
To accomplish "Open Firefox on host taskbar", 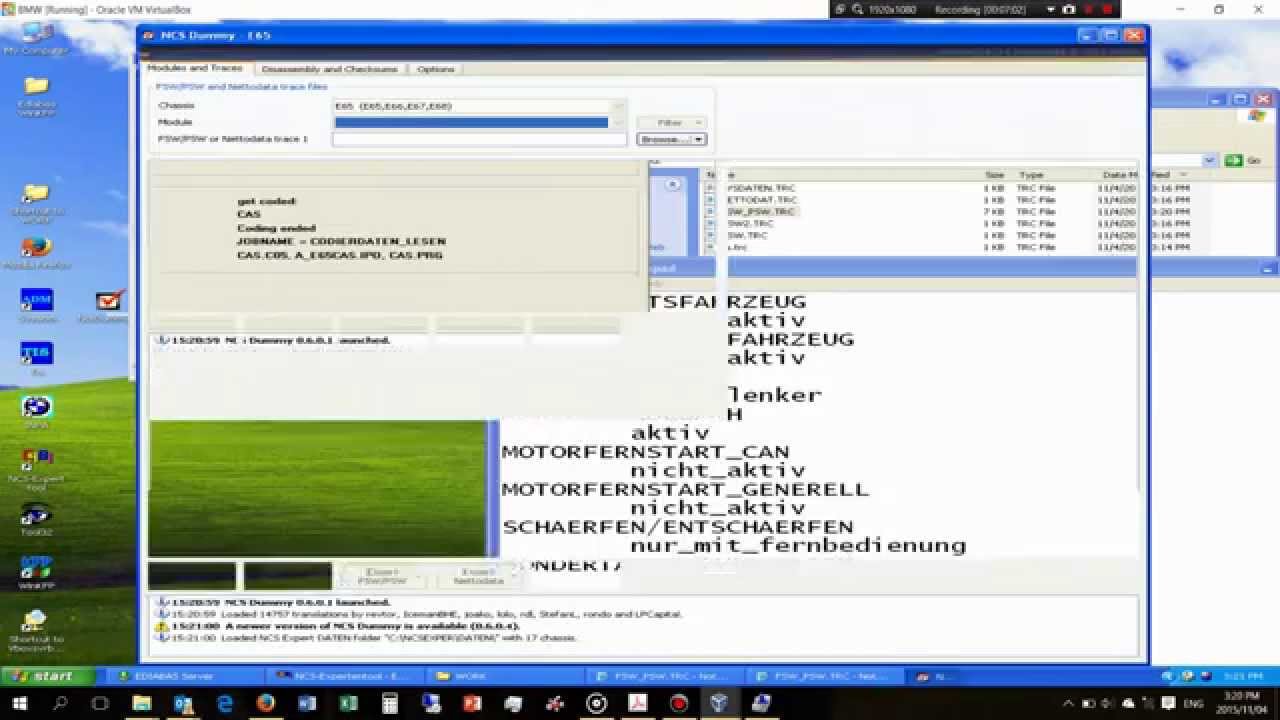I will click(265, 704).
